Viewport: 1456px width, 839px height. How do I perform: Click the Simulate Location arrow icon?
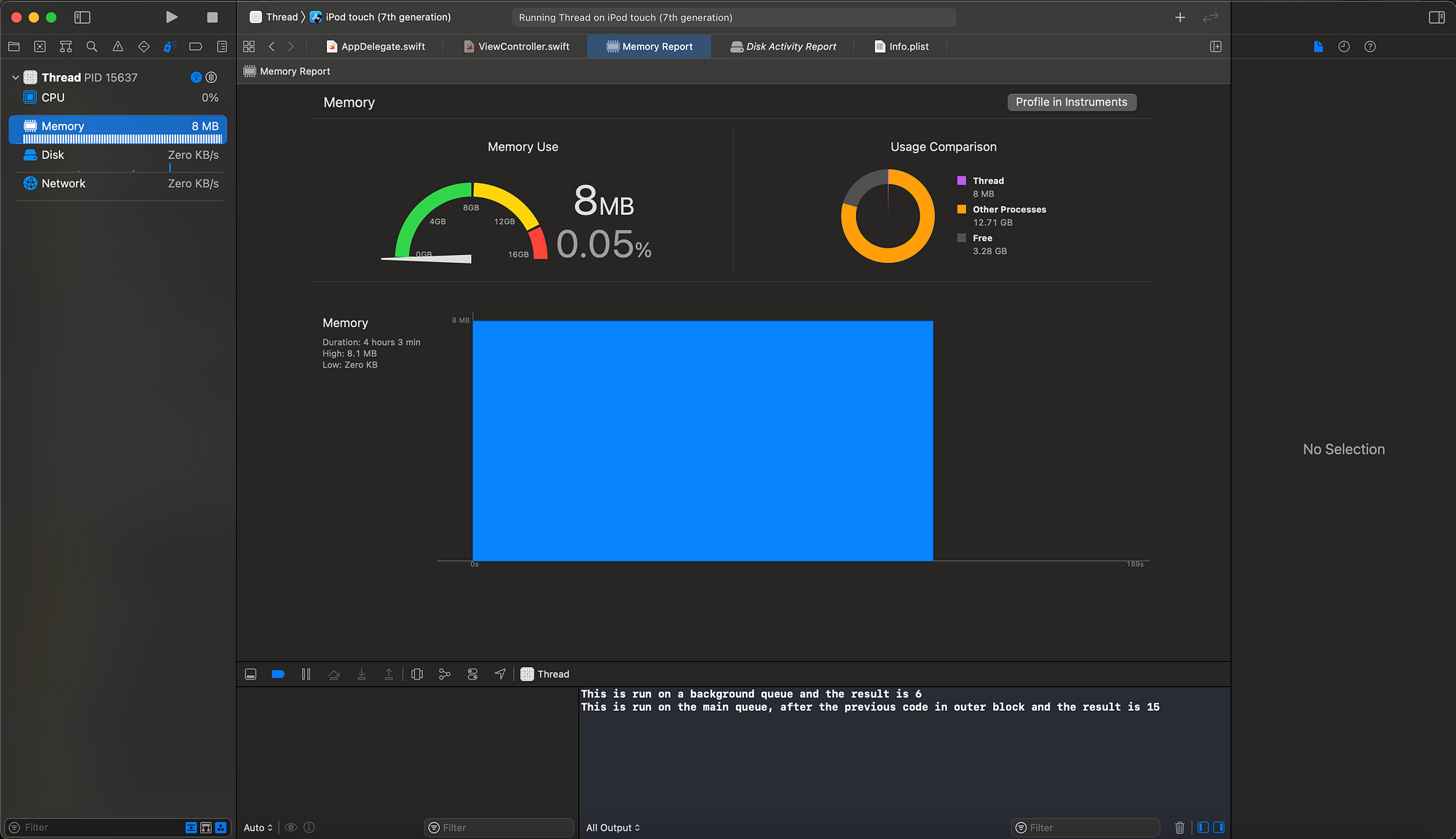(500, 674)
